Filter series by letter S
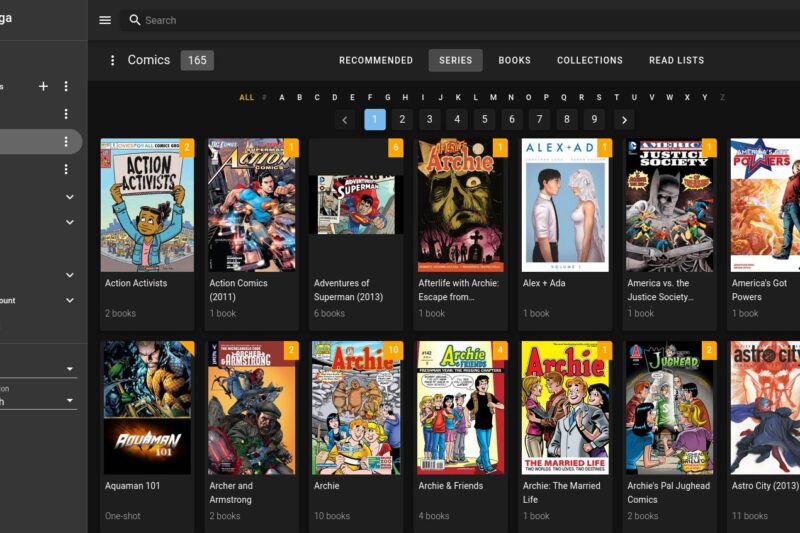800x533 pixels. pyautogui.click(x=599, y=97)
